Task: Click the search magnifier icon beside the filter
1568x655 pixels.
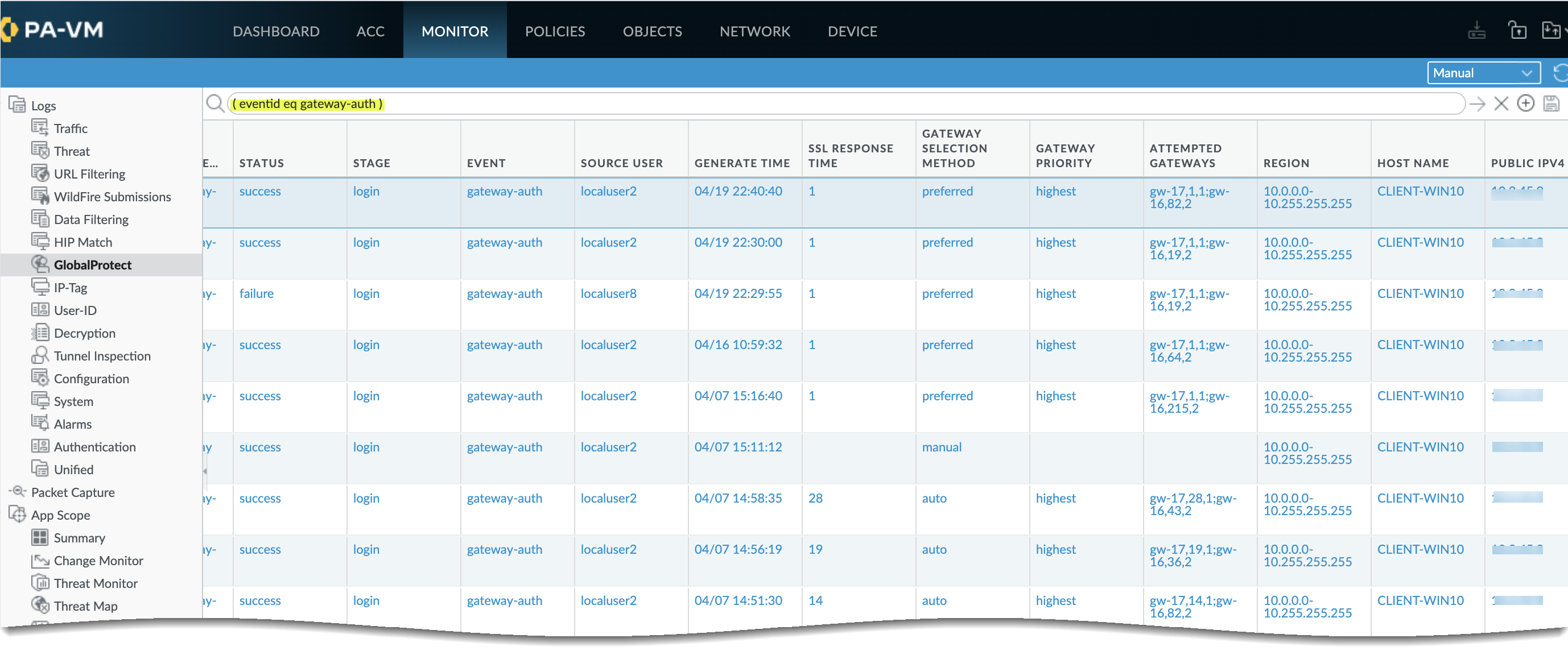Action: (x=214, y=103)
